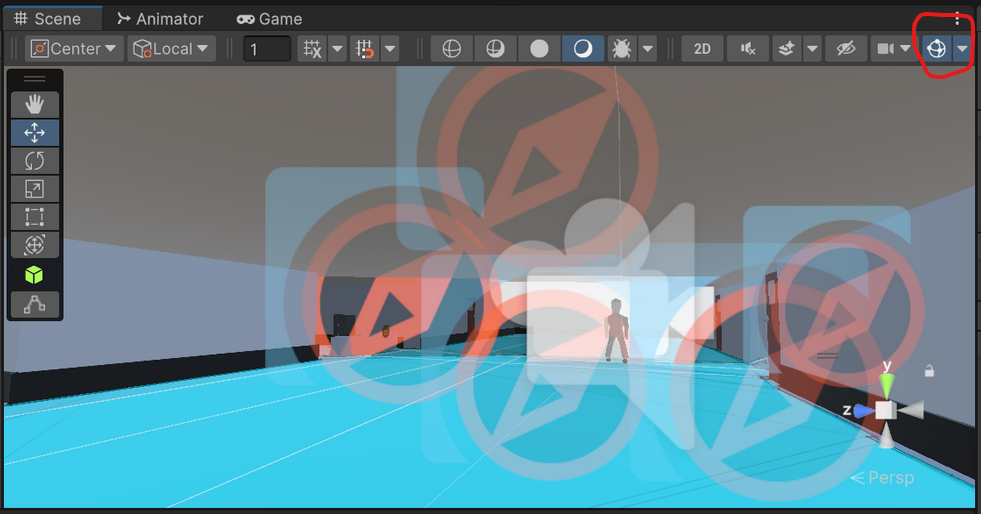
Task: Select the Move tool
Action: (34, 133)
